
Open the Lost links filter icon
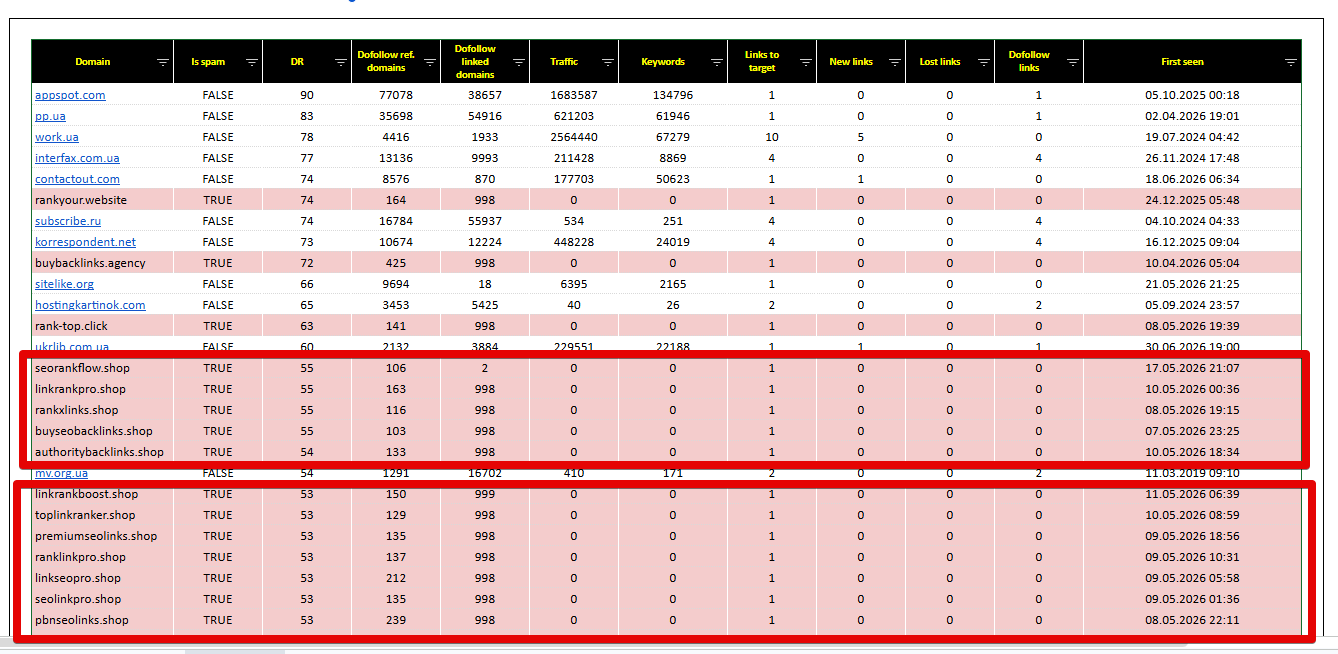984,62
